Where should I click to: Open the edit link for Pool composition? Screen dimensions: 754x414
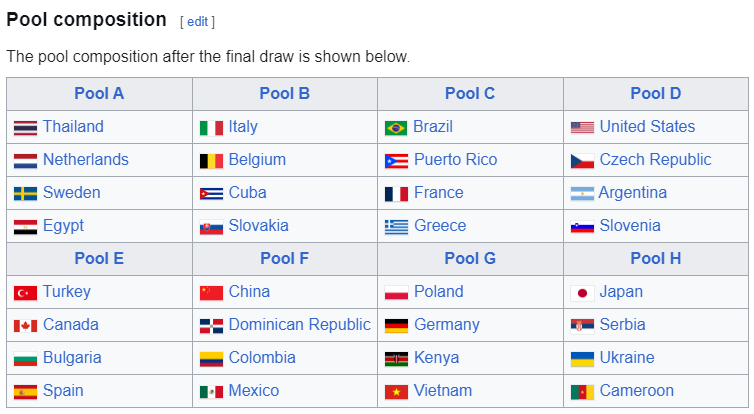197,22
